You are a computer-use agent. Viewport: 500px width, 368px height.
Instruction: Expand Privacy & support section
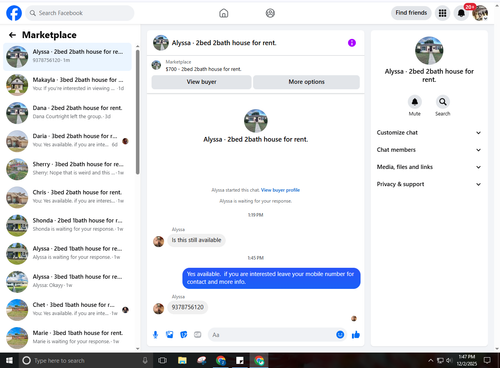click(429, 184)
